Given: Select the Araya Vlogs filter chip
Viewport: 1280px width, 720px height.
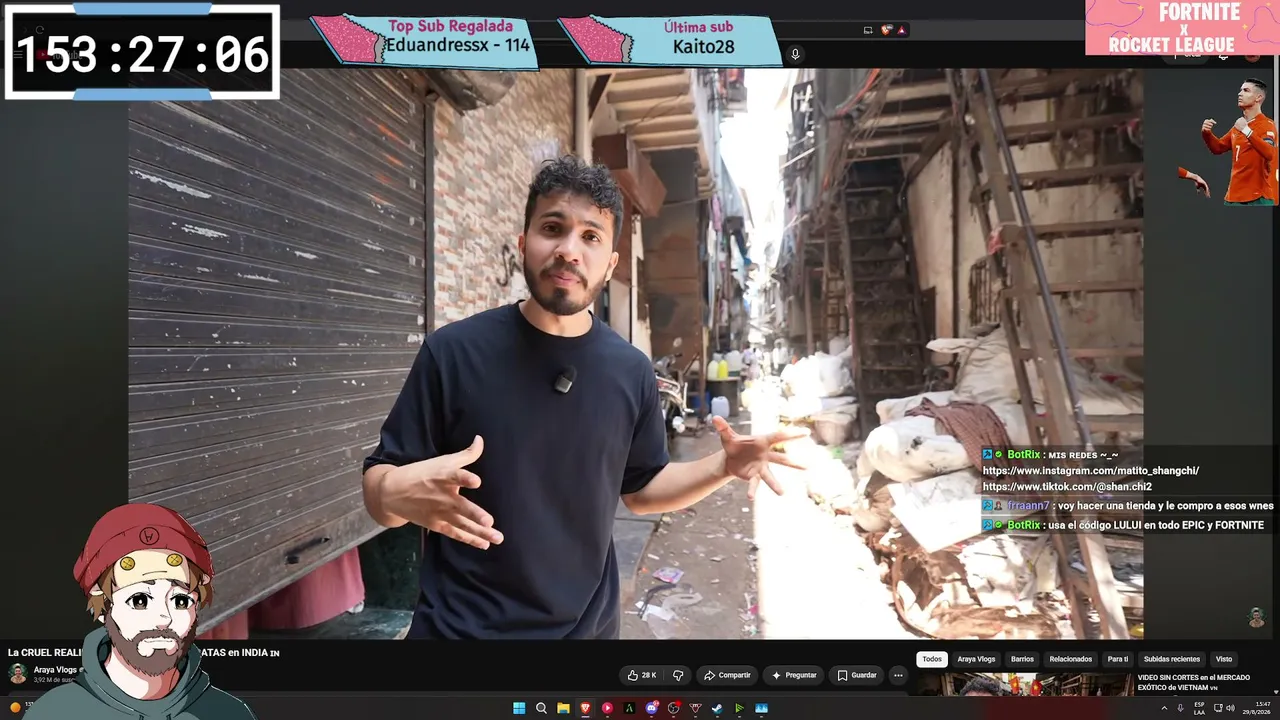Looking at the screenshot, I should click(976, 659).
